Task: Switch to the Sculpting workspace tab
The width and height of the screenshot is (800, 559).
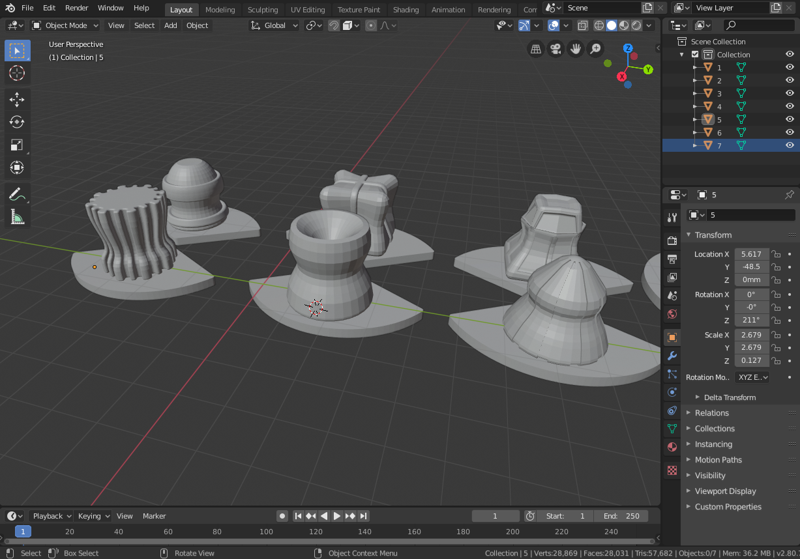Action: (x=262, y=9)
